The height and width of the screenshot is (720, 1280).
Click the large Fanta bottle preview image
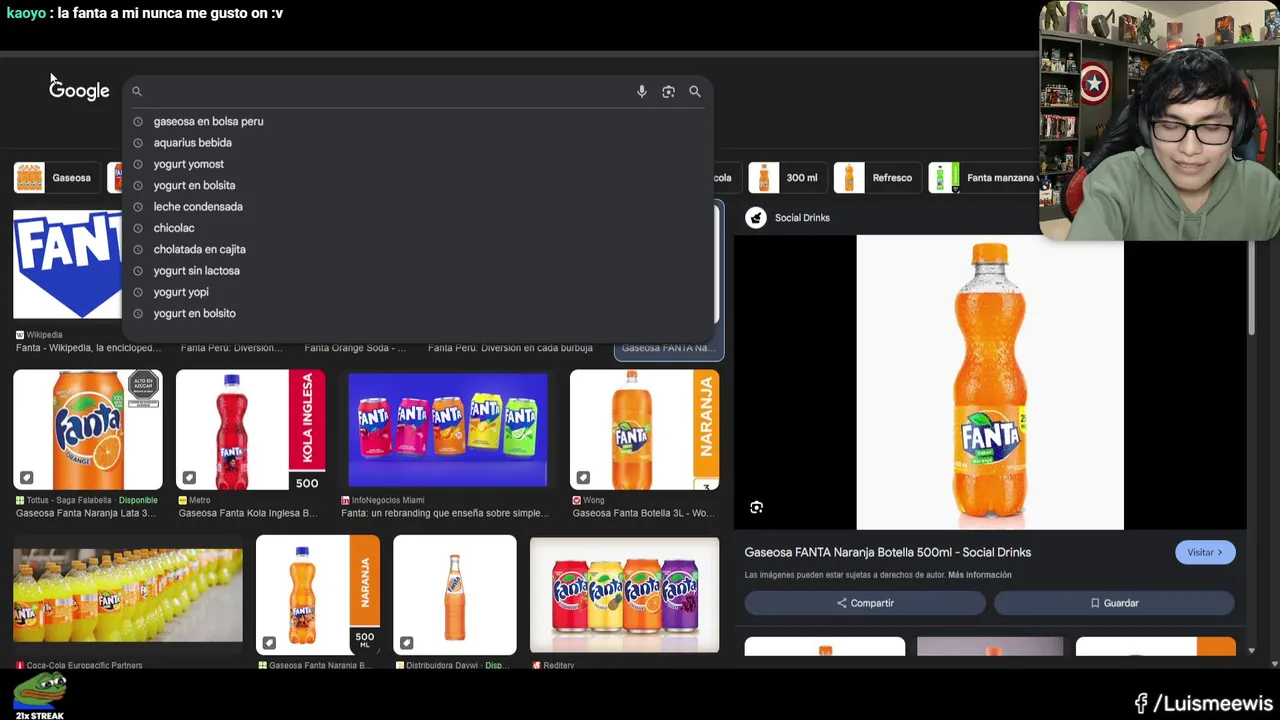click(990, 382)
